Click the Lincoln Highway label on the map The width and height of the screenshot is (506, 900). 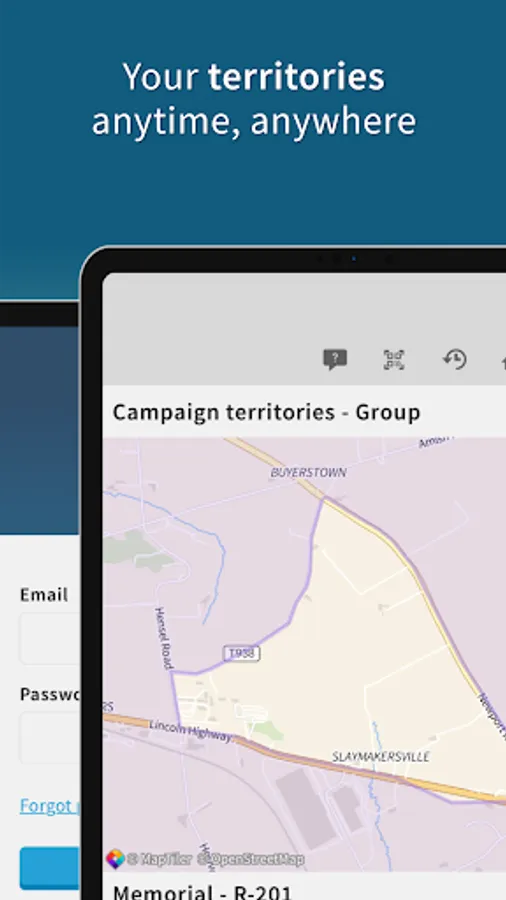pyautogui.click(x=191, y=731)
